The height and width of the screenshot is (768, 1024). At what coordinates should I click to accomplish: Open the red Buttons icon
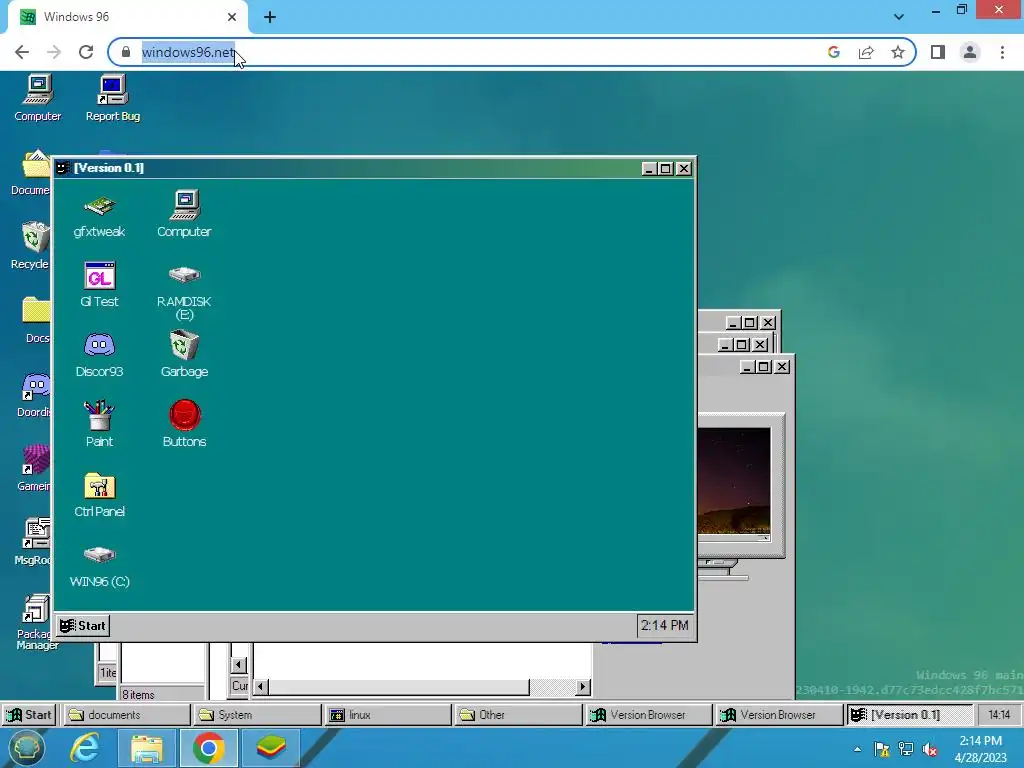pyautogui.click(x=184, y=424)
